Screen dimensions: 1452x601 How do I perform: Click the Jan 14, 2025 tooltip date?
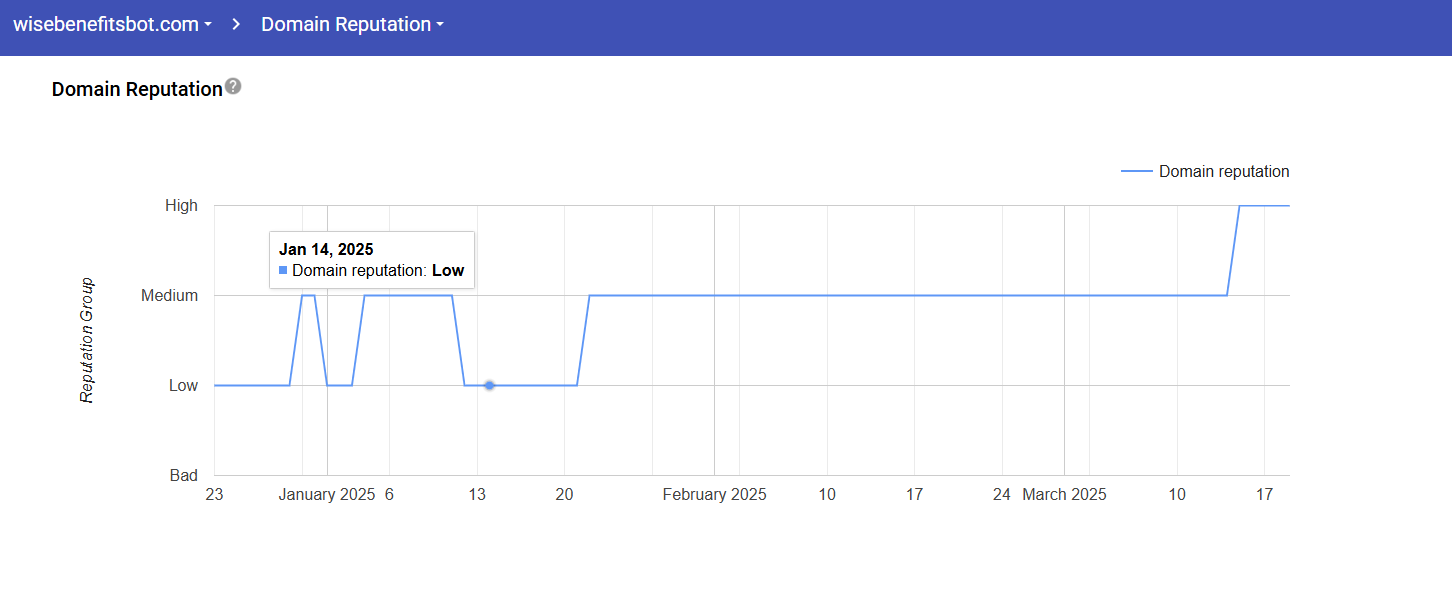pos(325,250)
